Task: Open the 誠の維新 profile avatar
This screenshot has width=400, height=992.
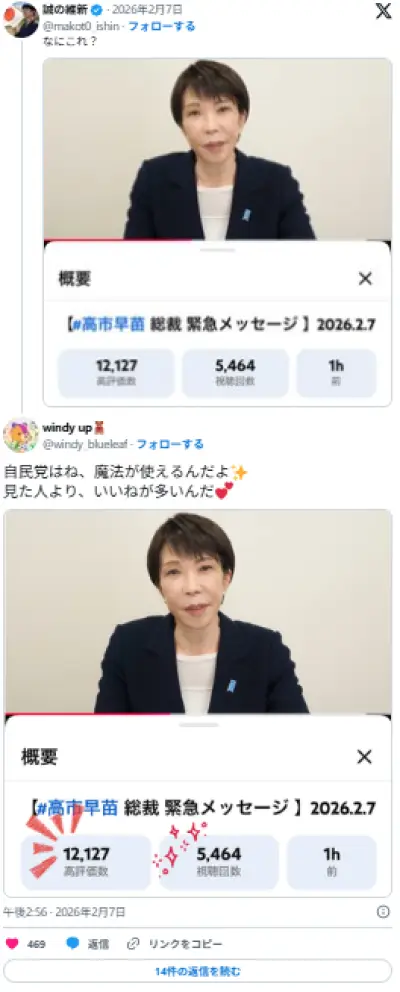Action: pos(21,20)
